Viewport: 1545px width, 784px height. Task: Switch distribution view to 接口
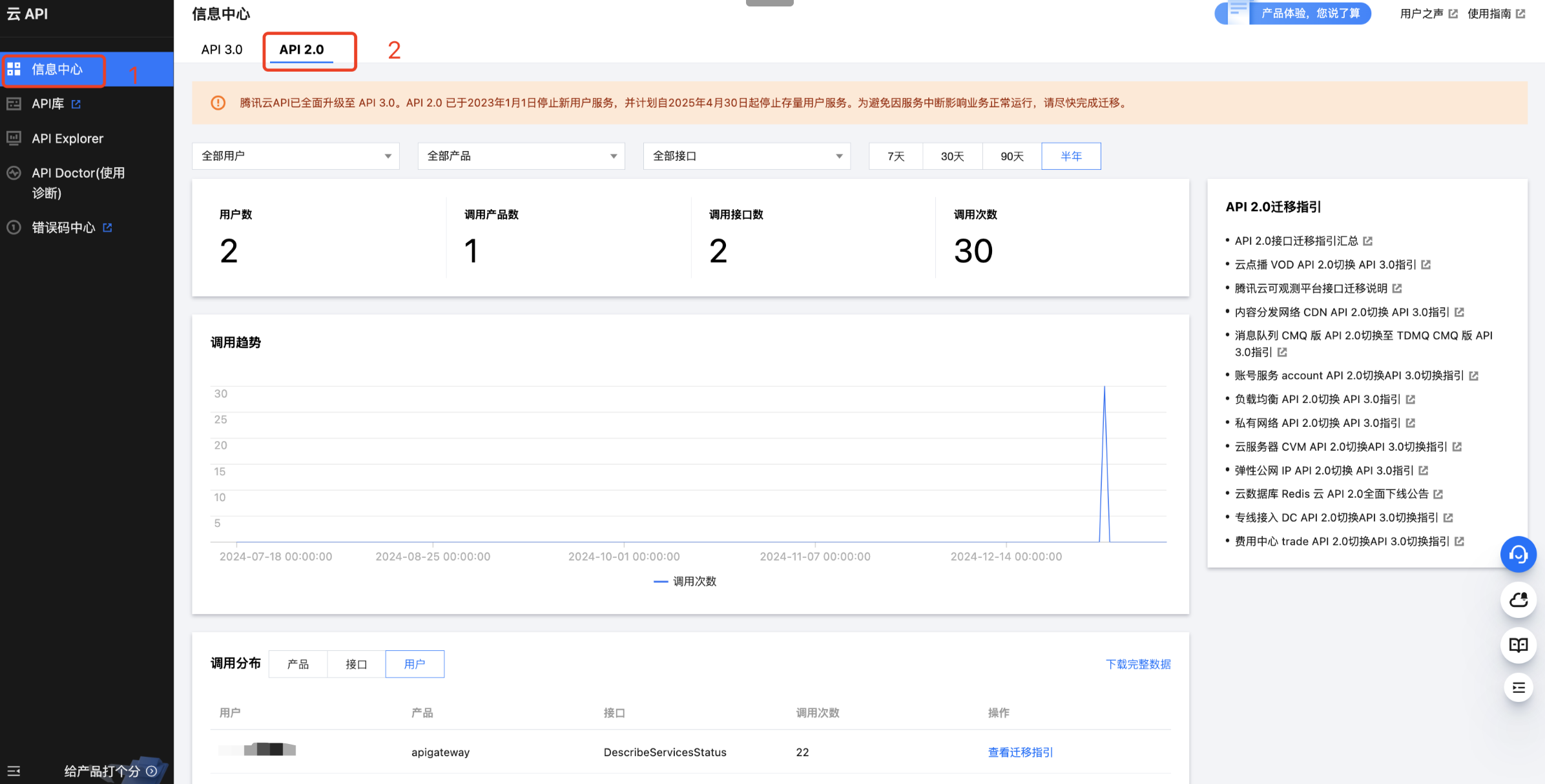356,664
